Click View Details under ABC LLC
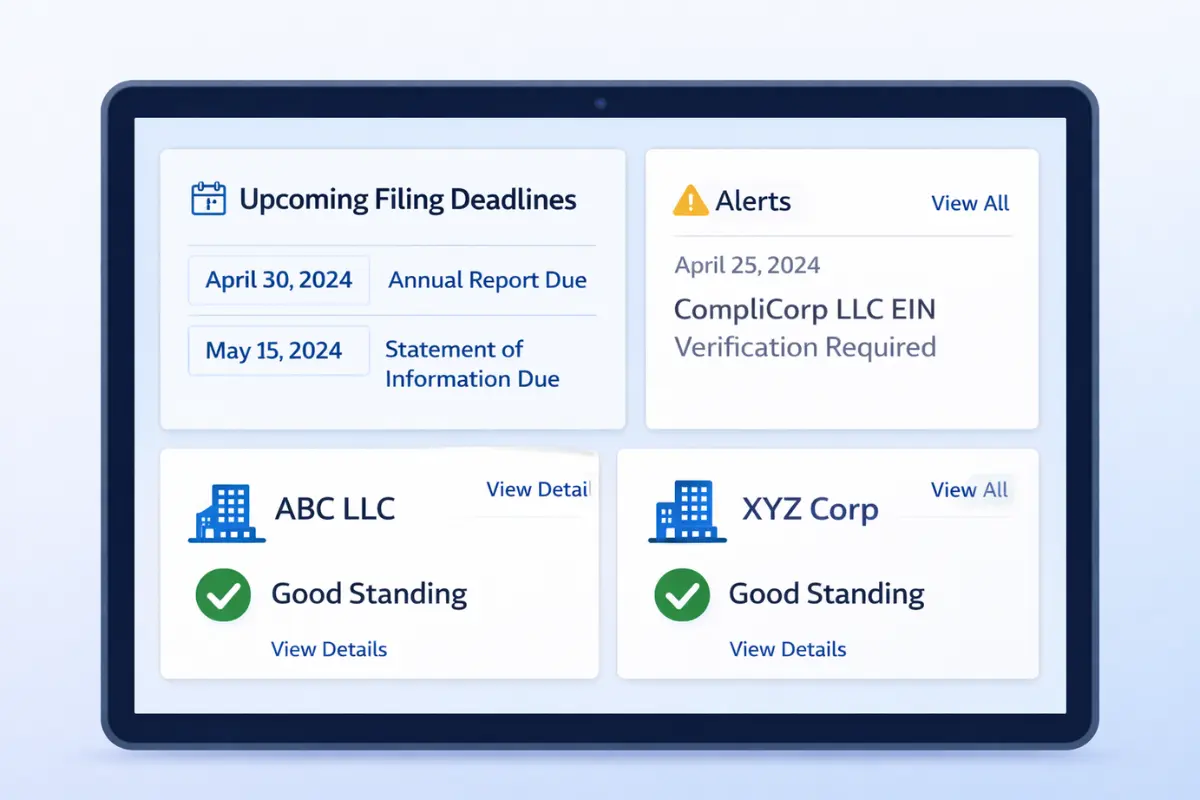 pos(329,649)
